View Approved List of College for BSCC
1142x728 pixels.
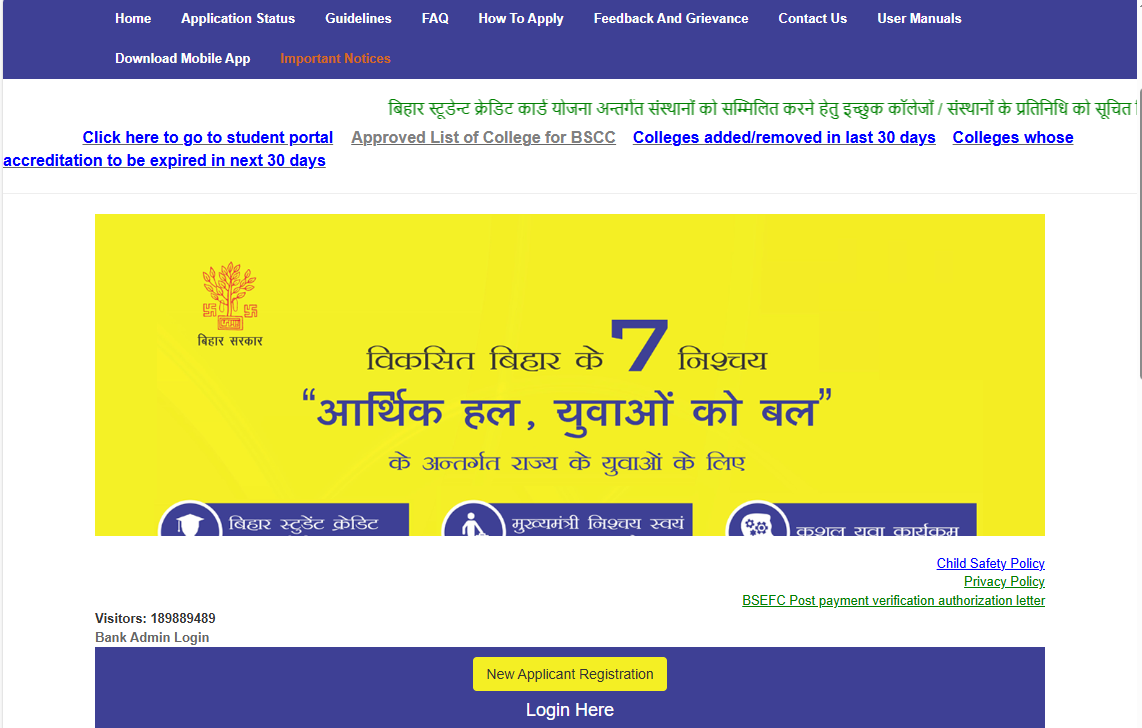point(483,137)
